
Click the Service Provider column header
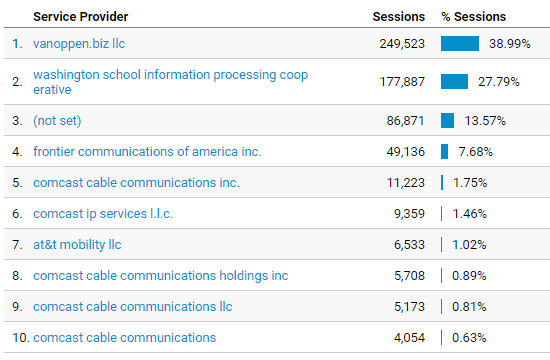pyautogui.click(x=81, y=16)
